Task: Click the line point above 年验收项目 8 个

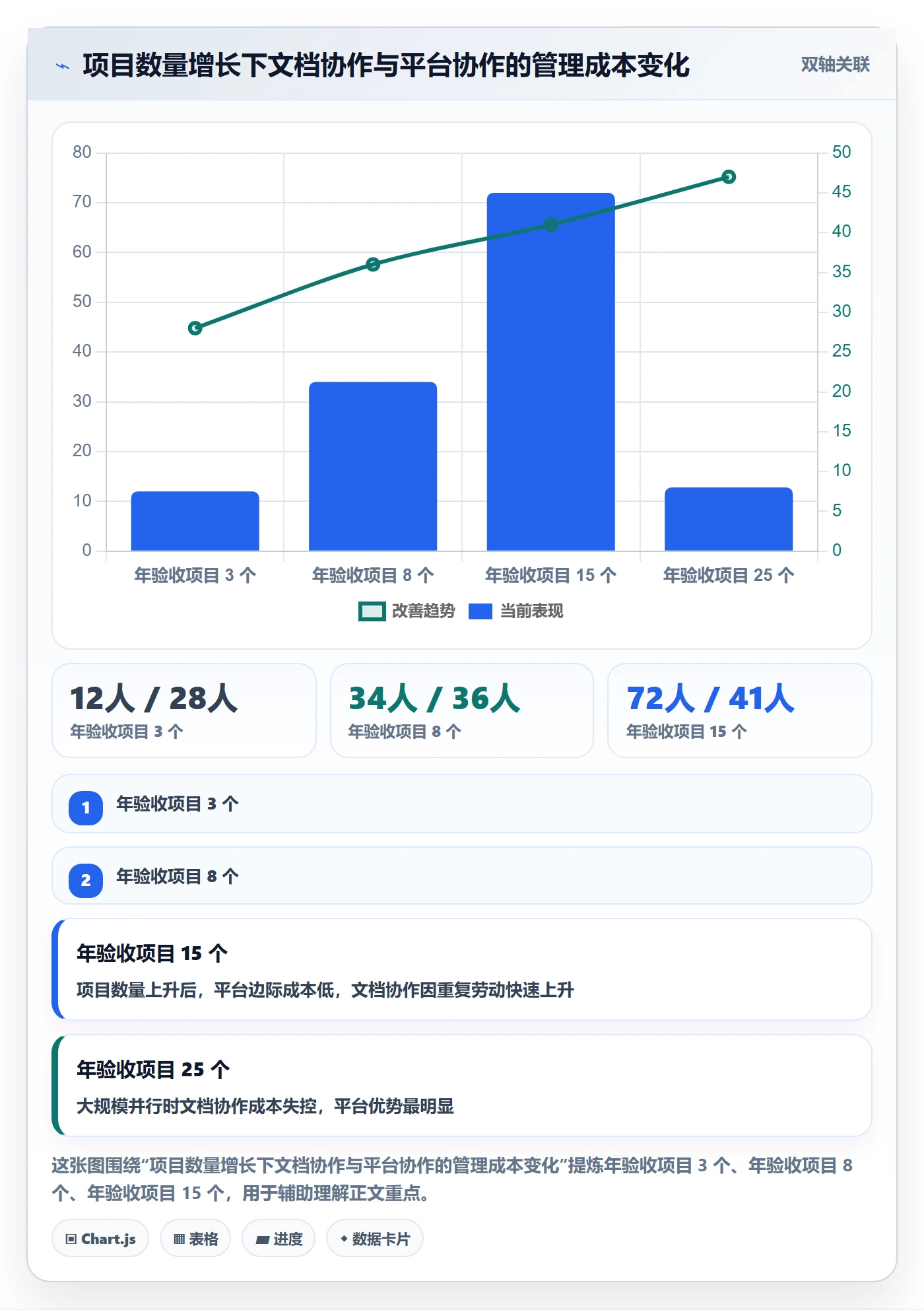Action: pos(373,264)
